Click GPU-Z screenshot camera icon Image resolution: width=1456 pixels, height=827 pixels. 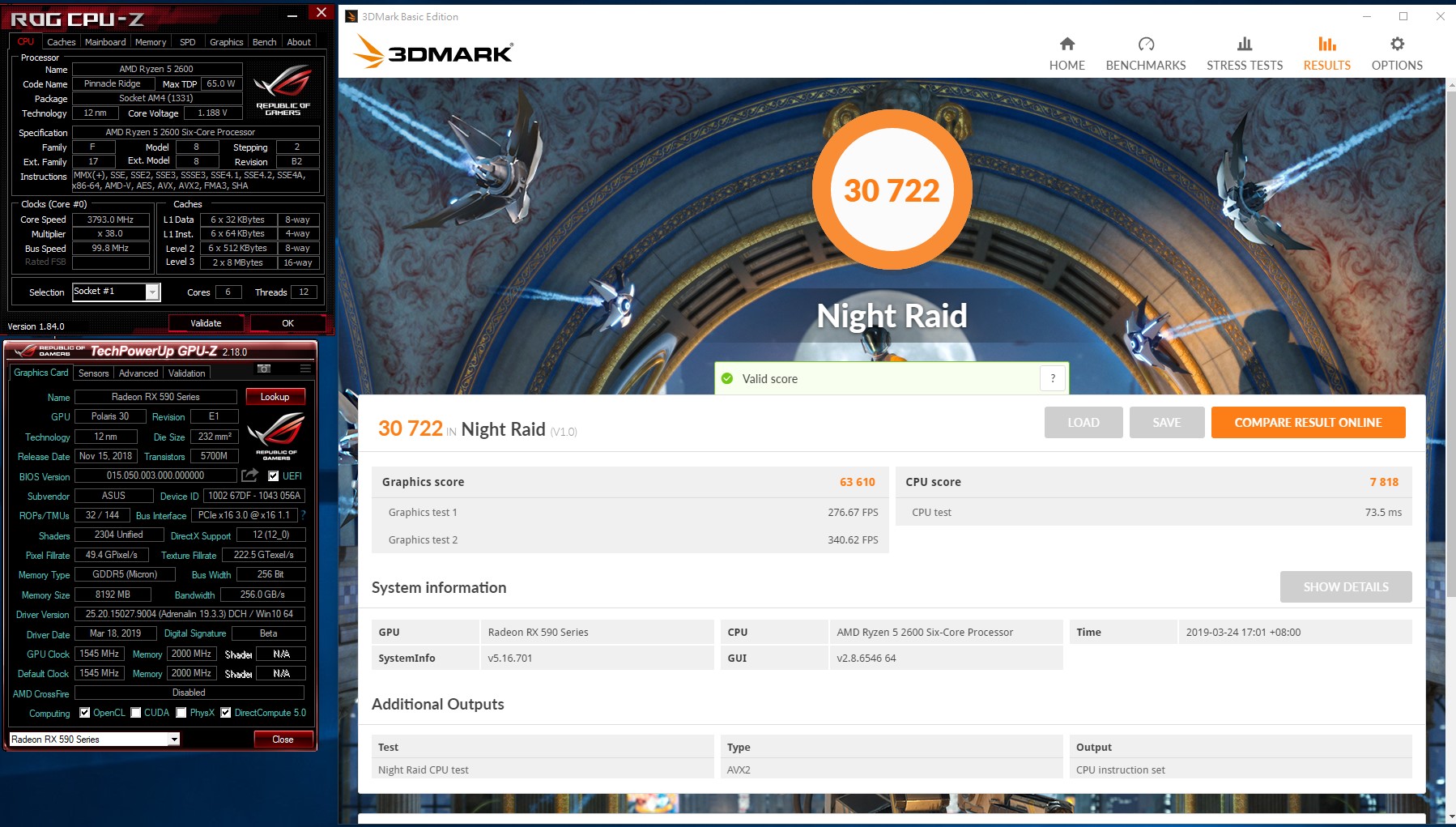[x=264, y=369]
